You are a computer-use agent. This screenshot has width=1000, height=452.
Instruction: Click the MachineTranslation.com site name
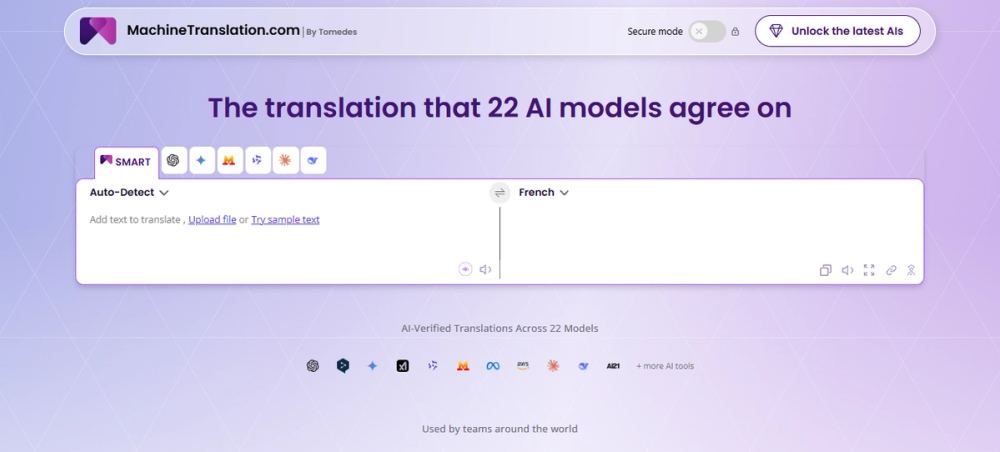click(213, 30)
